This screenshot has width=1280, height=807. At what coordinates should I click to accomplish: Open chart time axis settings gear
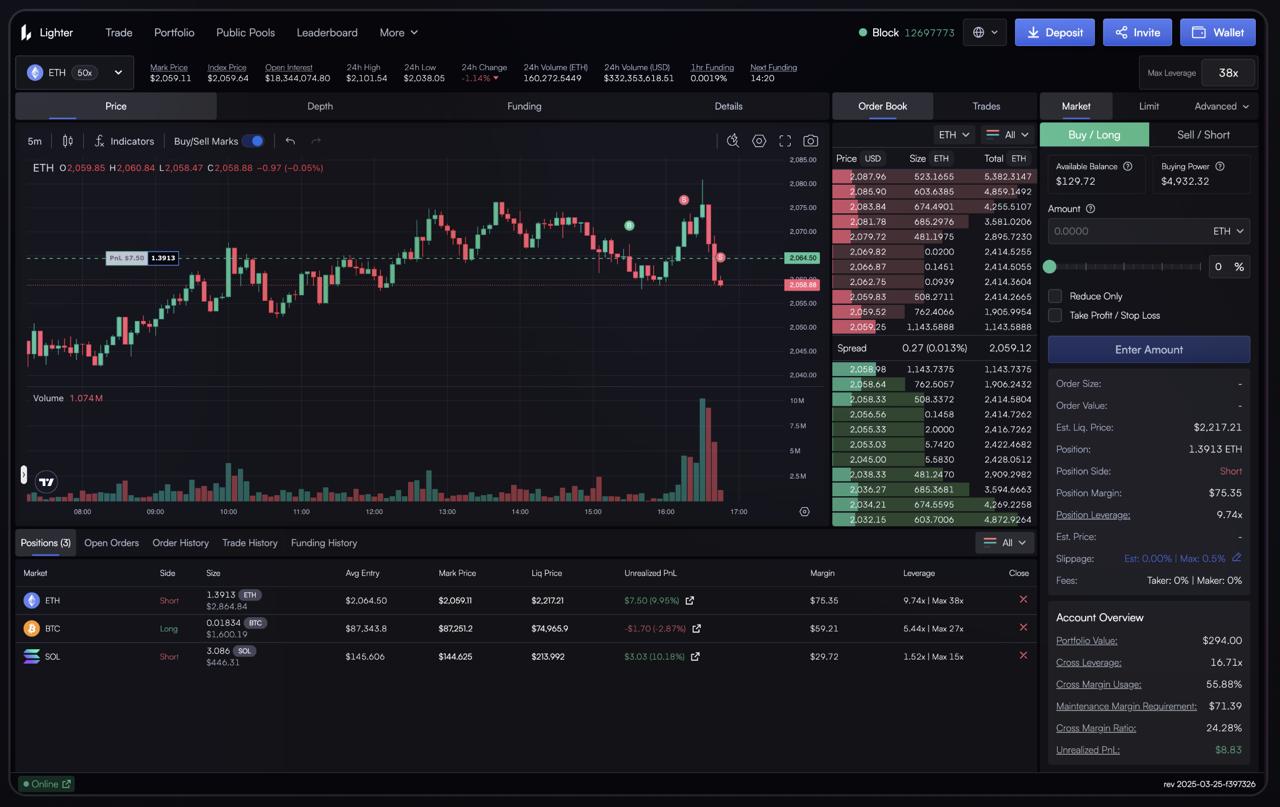pos(804,511)
